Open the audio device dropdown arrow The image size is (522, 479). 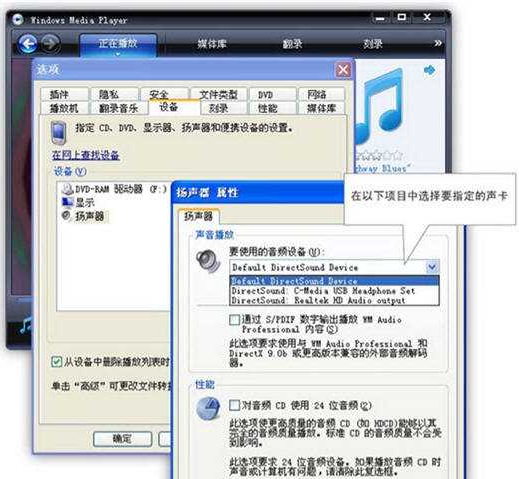point(432,267)
